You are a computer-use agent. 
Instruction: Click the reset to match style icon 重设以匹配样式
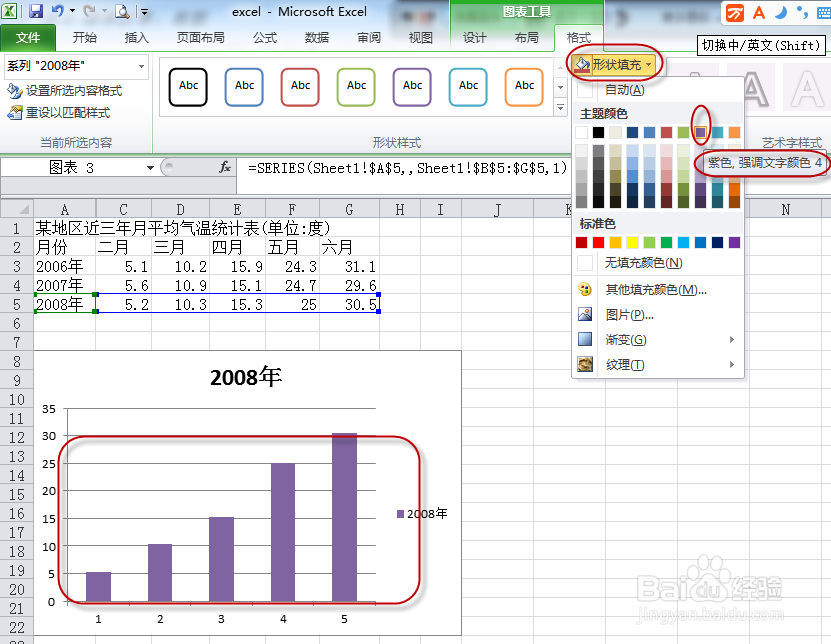pos(14,112)
